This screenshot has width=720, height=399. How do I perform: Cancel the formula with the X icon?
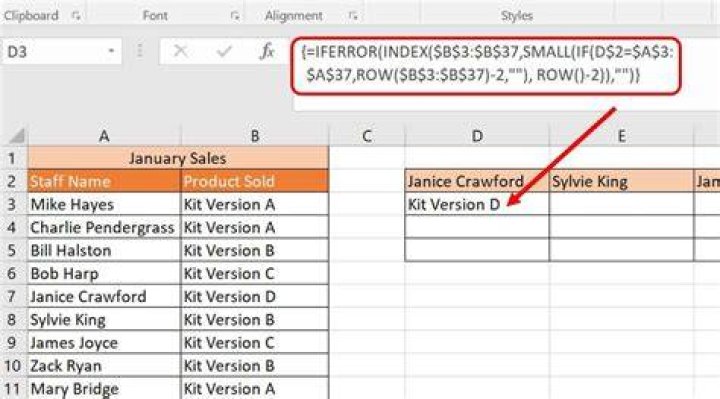pos(180,51)
